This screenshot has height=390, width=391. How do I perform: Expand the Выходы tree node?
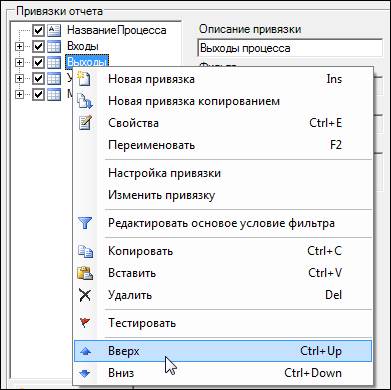20,62
